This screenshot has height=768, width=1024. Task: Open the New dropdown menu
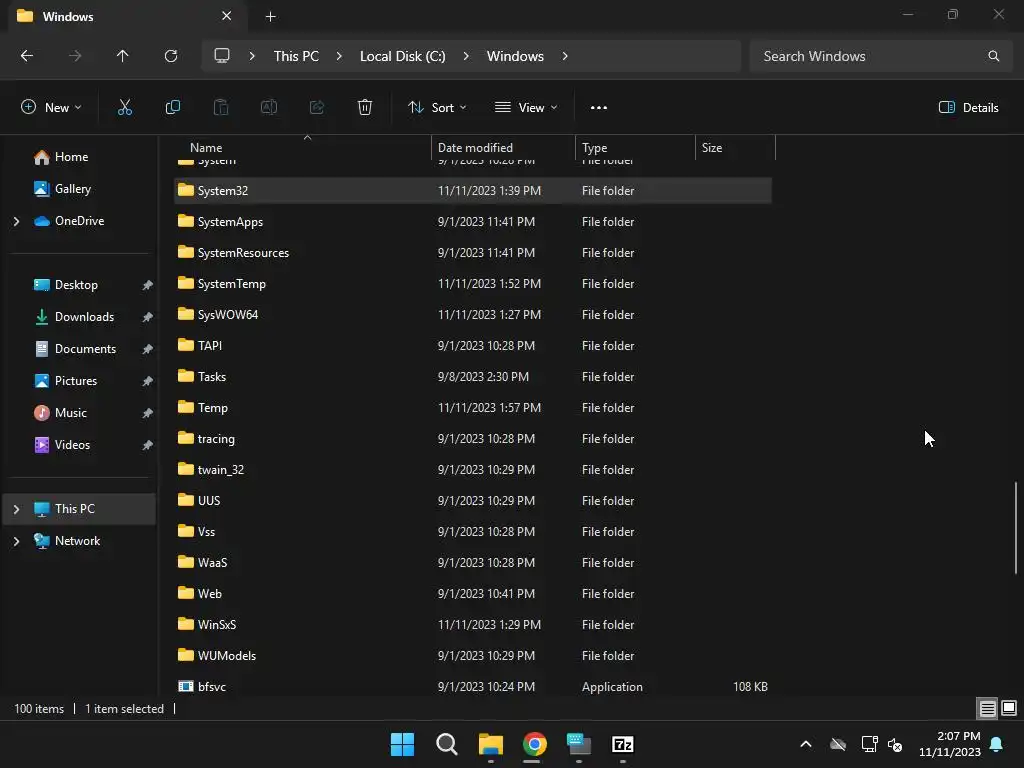[x=51, y=108]
